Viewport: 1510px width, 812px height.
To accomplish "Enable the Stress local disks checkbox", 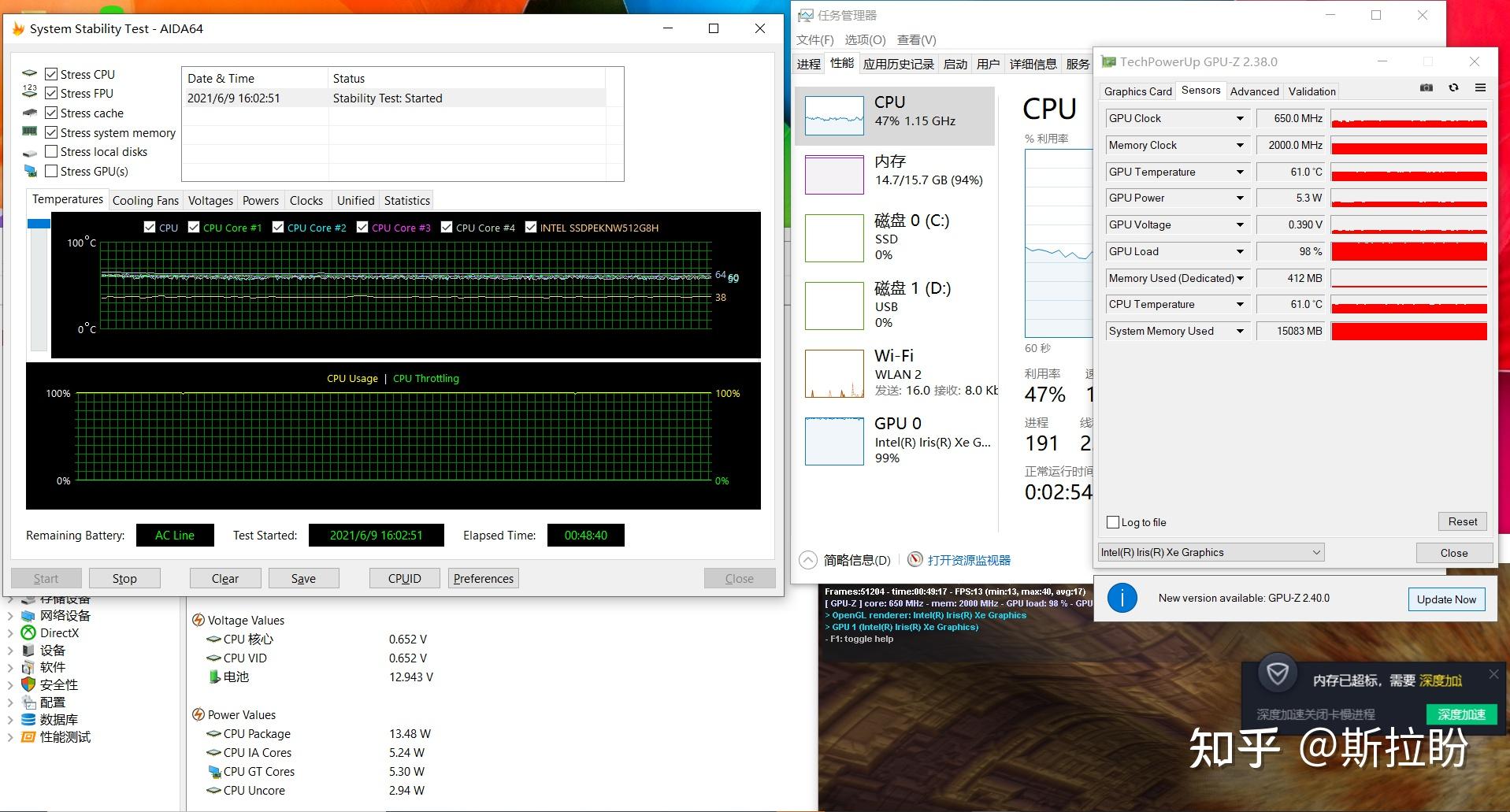I will (51, 151).
